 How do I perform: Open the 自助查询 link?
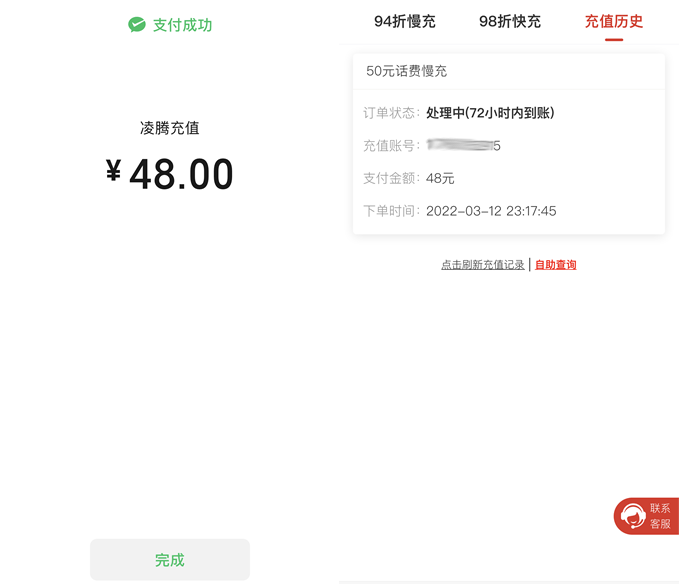[x=556, y=265]
